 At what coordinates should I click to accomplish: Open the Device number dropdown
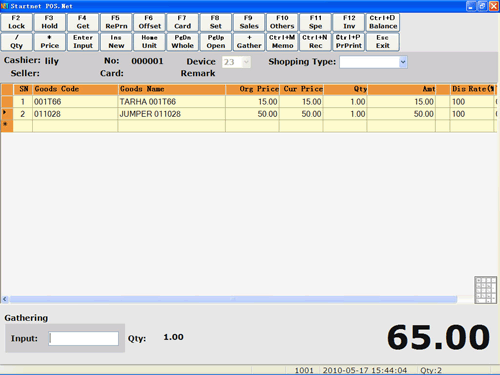246,62
